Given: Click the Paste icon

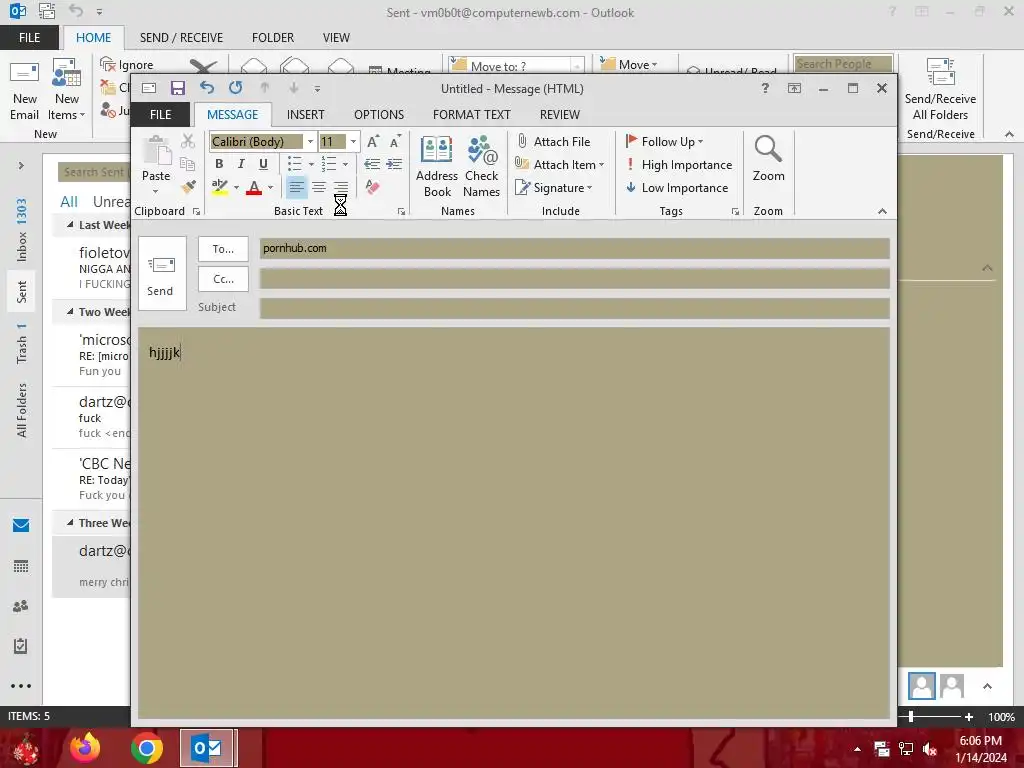Looking at the screenshot, I should (157, 150).
